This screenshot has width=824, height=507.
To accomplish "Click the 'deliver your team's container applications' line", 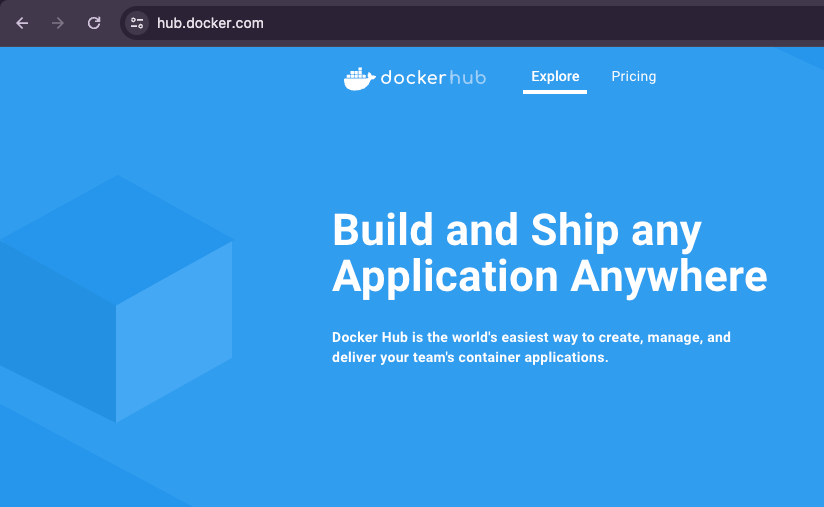I will pyautogui.click(x=470, y=357).
